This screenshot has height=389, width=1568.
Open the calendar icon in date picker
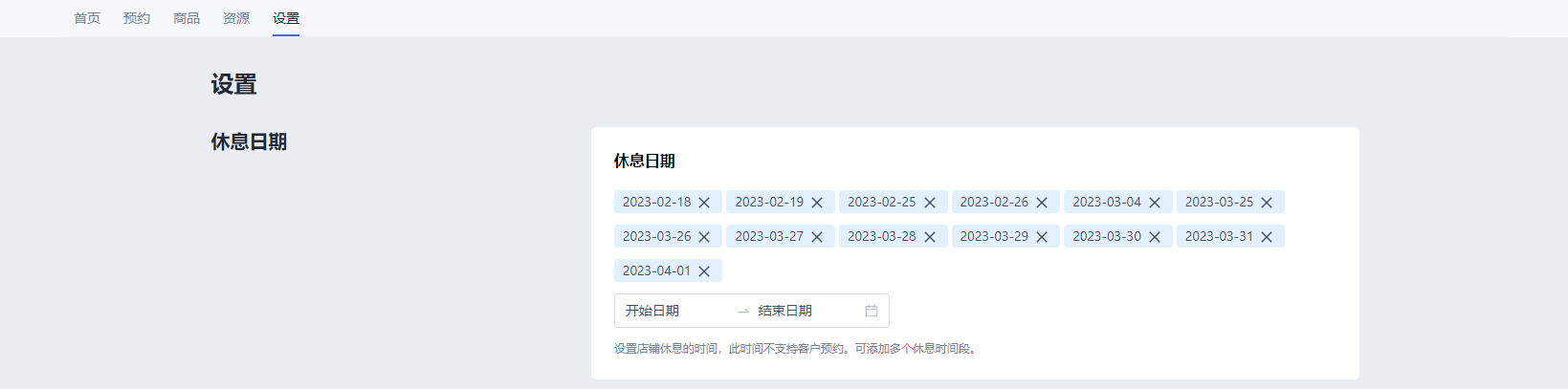point(872,311)
